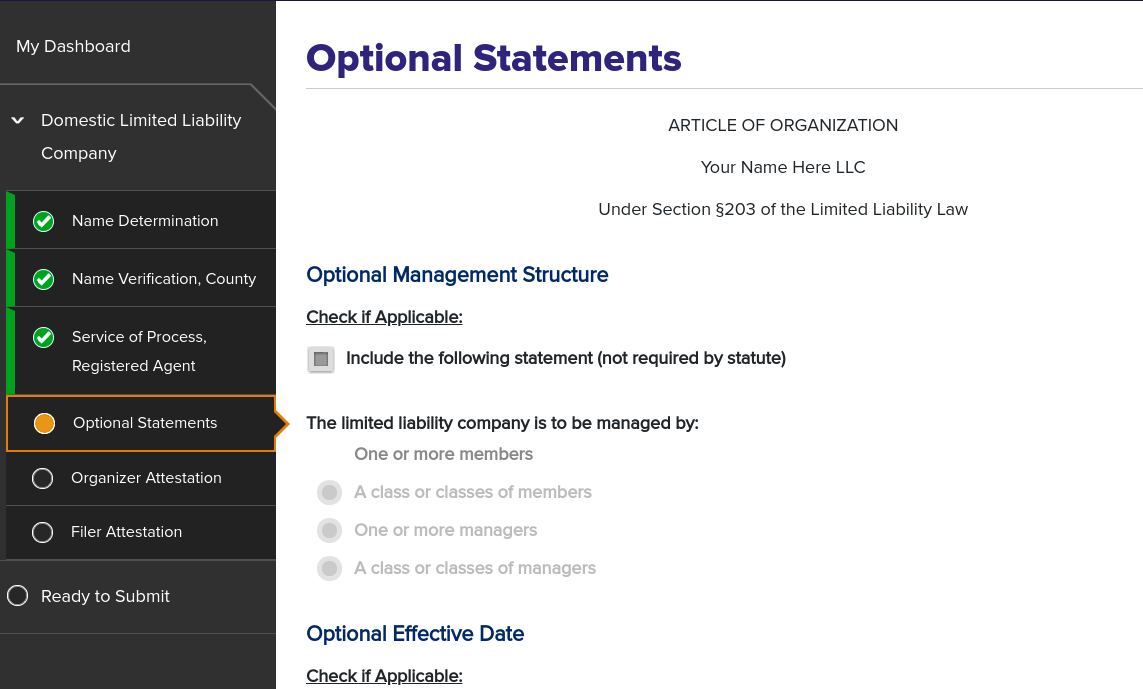
Task: Jump to the Filer Attestation step
Action: (x=126, y=532)
